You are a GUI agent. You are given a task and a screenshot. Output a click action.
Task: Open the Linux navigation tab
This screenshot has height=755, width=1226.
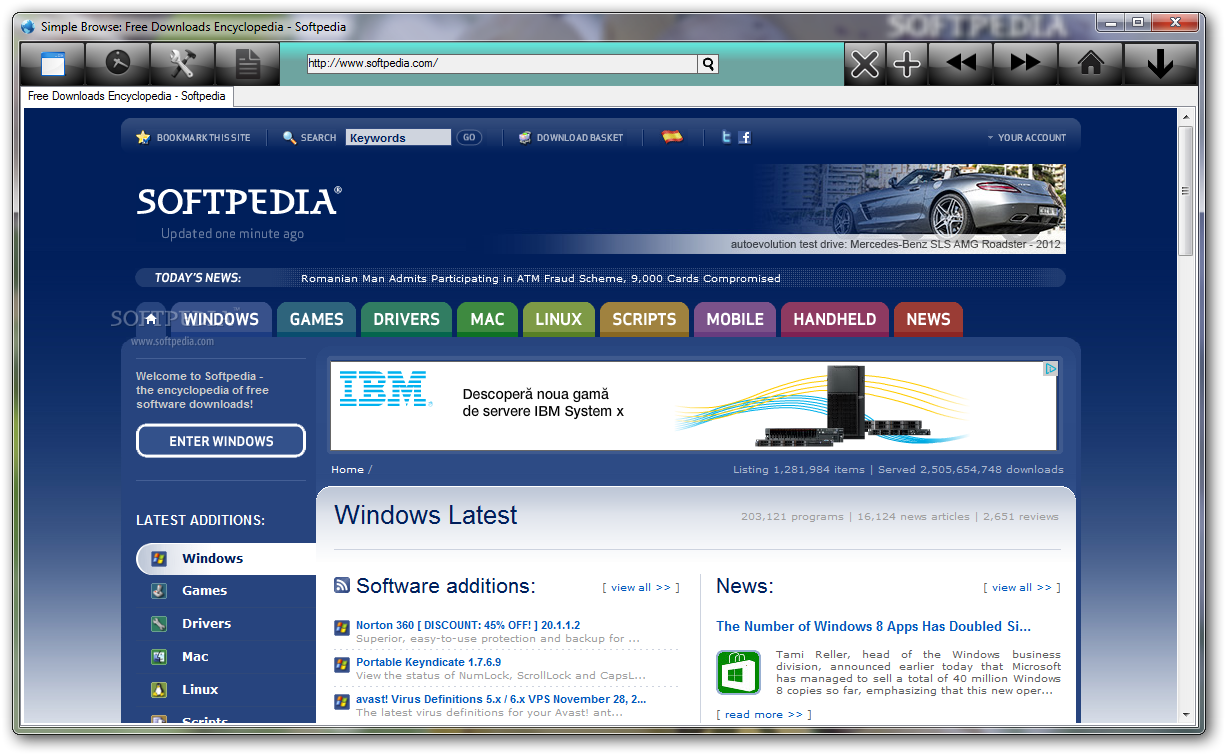(x=558, y=319)
